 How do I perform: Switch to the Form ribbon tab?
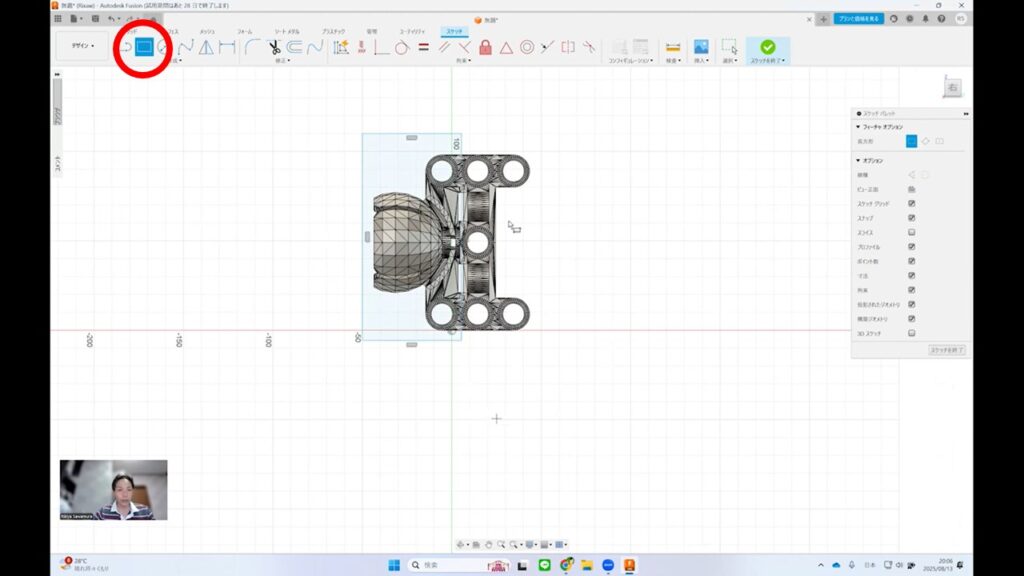click(244, 31)
